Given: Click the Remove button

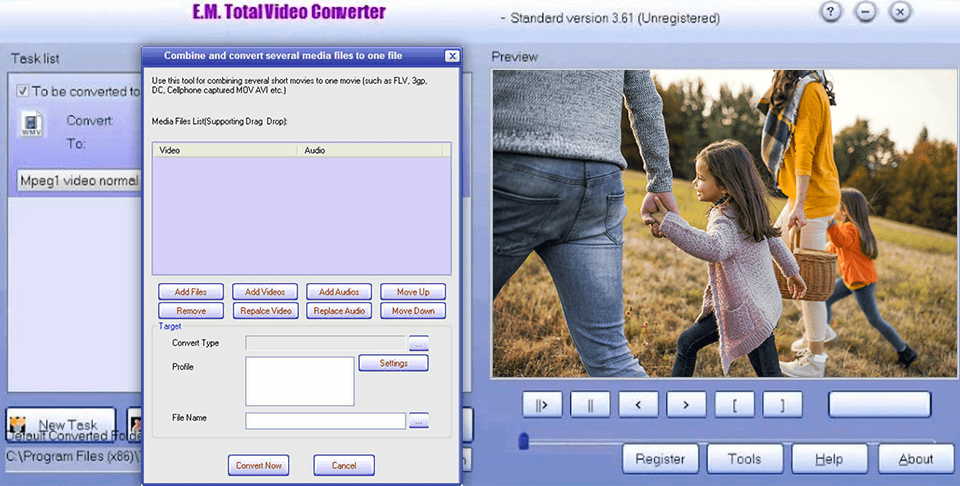Looking at the screenshot, I should coord(191,311).
